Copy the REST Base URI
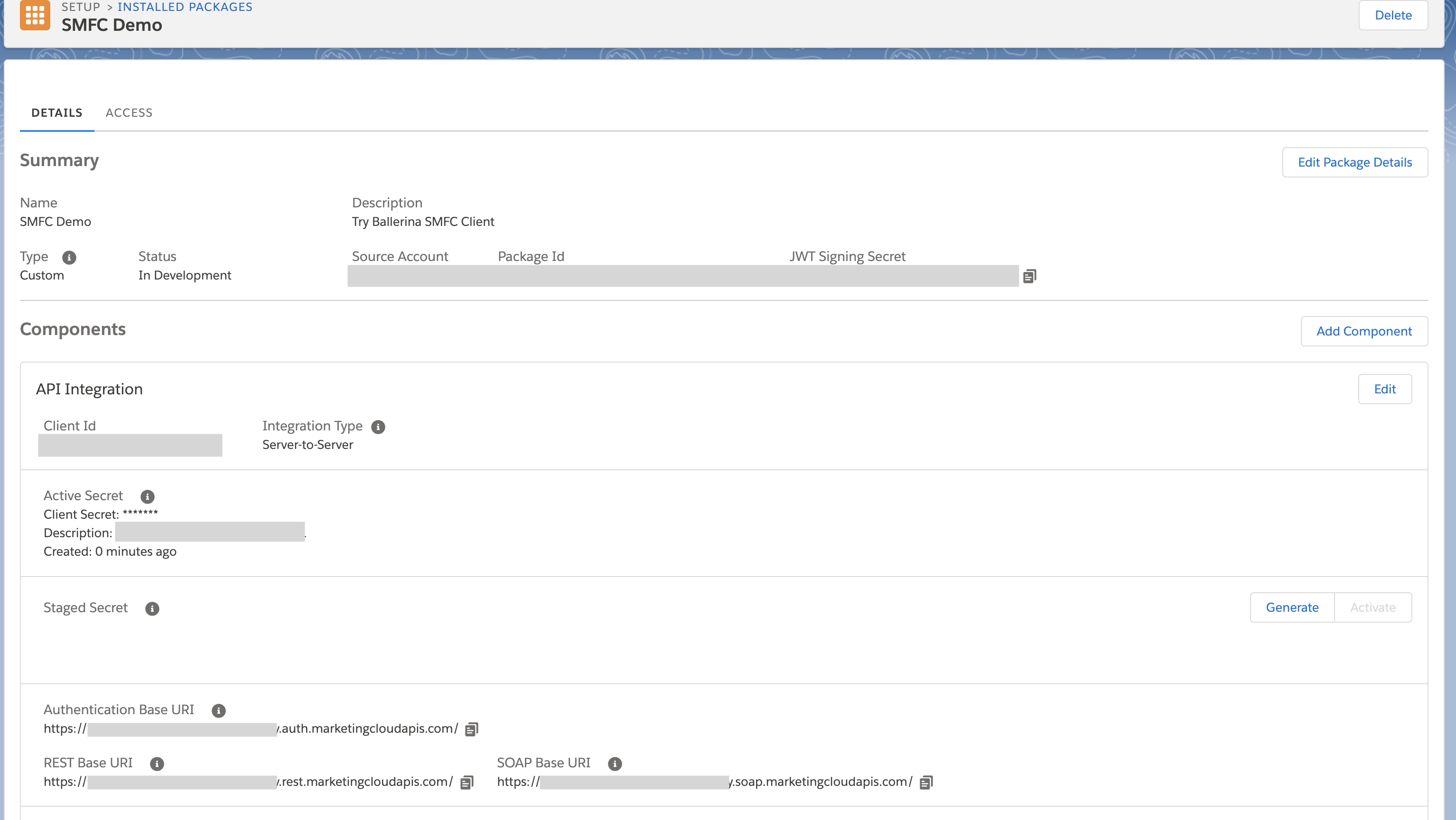Image resolution: width=1456 pixels, height=820 pixels. pos(467,783)
